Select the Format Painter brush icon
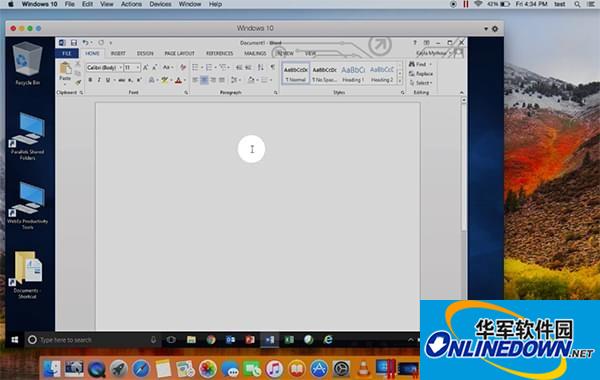This screenshot has height=380, width=600. point(78,82)
